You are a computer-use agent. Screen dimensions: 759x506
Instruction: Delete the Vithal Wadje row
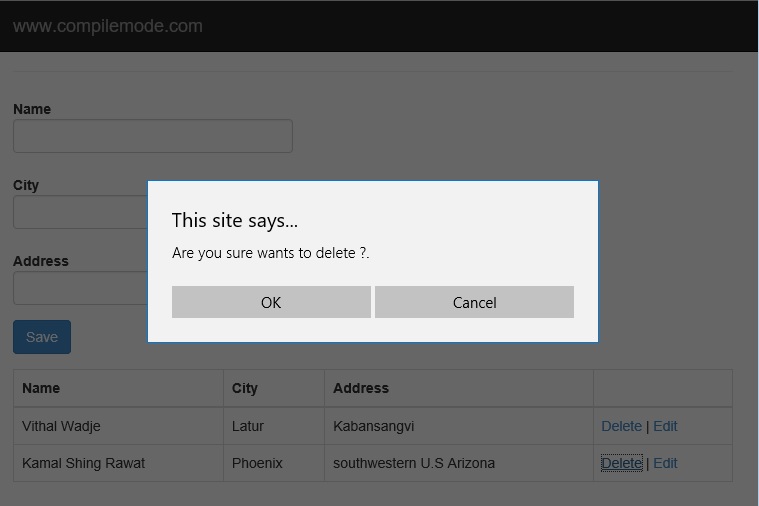pyautogui.click(x=621, y=426)
